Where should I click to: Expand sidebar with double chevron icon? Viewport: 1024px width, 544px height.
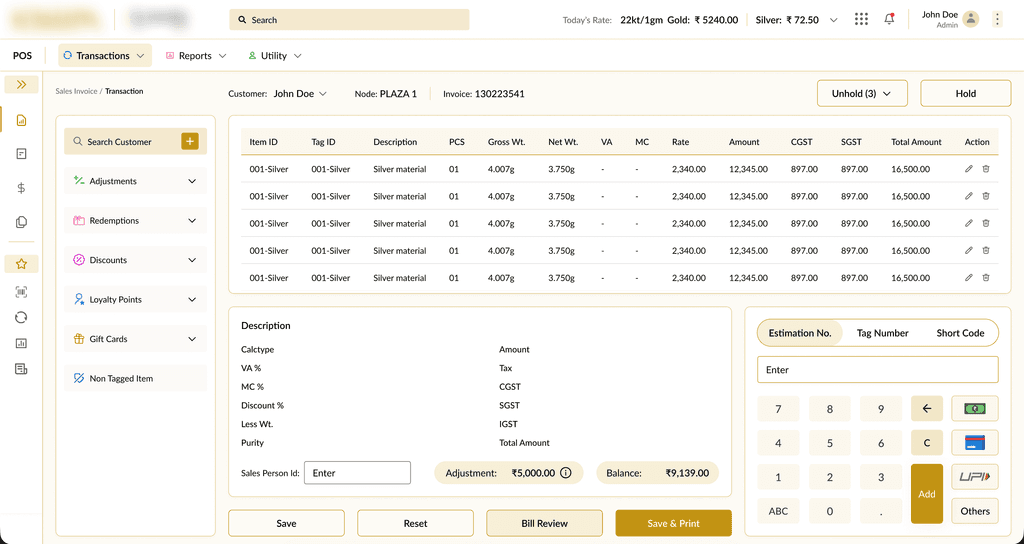point(22,84)
